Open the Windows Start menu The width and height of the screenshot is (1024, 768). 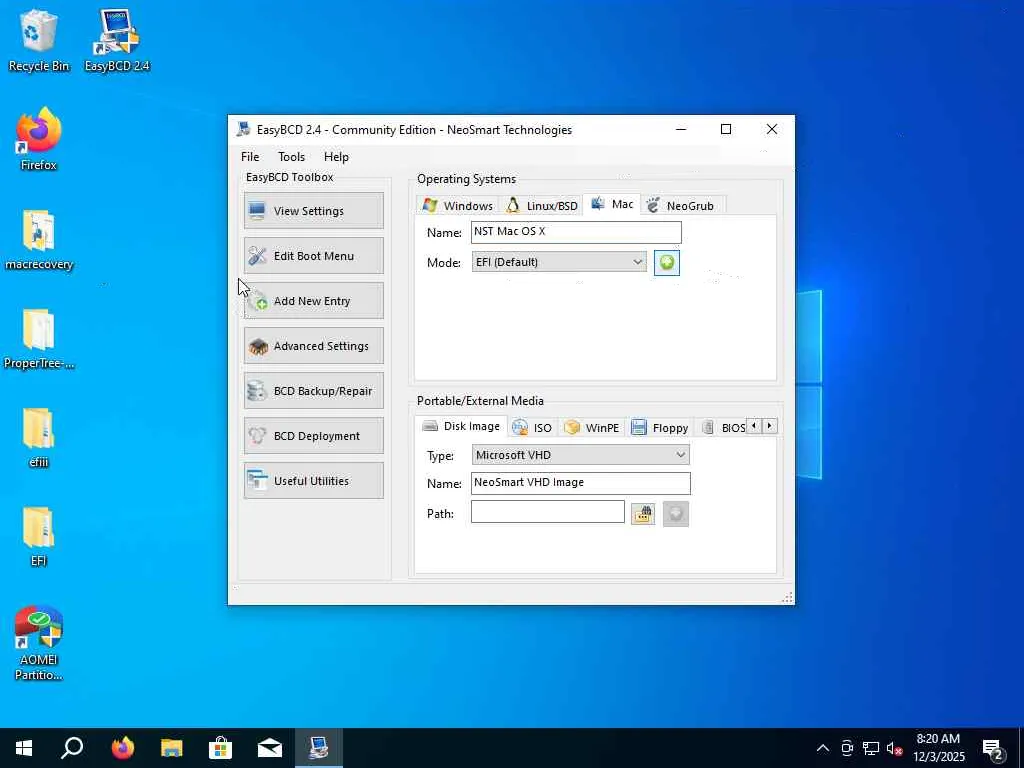(x=24, y=748)
